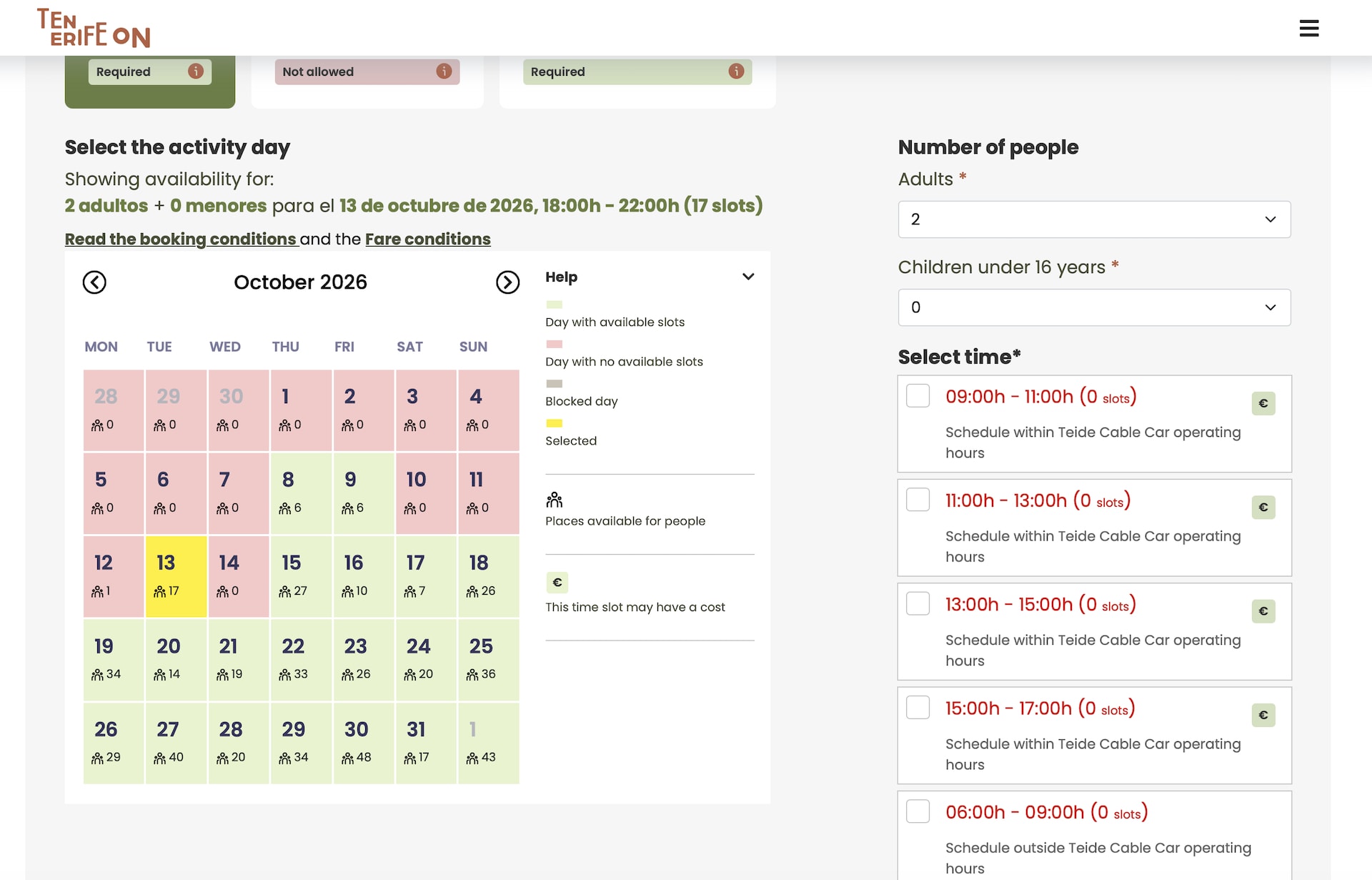The height and width of the screenshot is (880, 1372).
Task: Collapse the Help legend section
Action: click(748, 277)
